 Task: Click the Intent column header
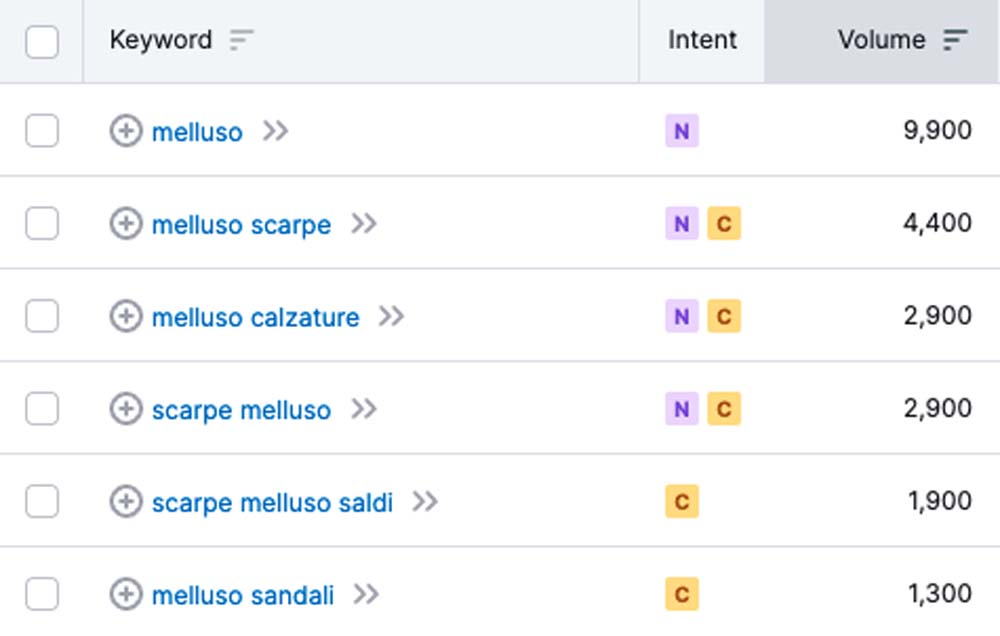(702, 40)
